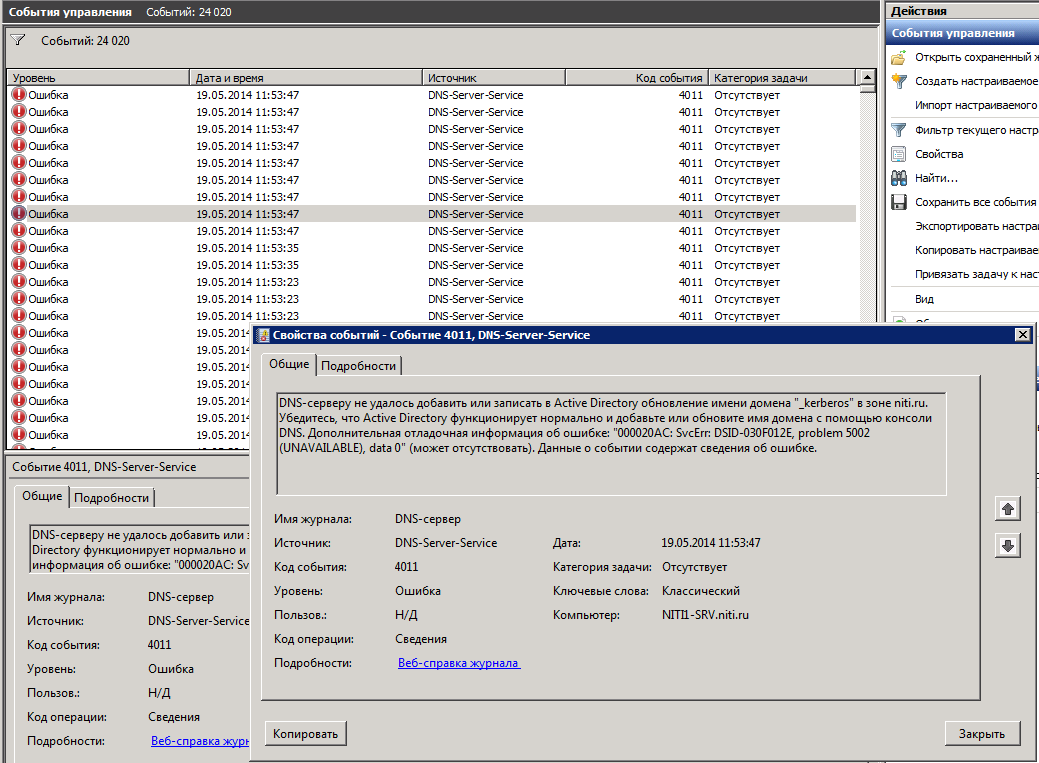
Task: Click the floppy disk save all events icon
Action: coord(899,202)
